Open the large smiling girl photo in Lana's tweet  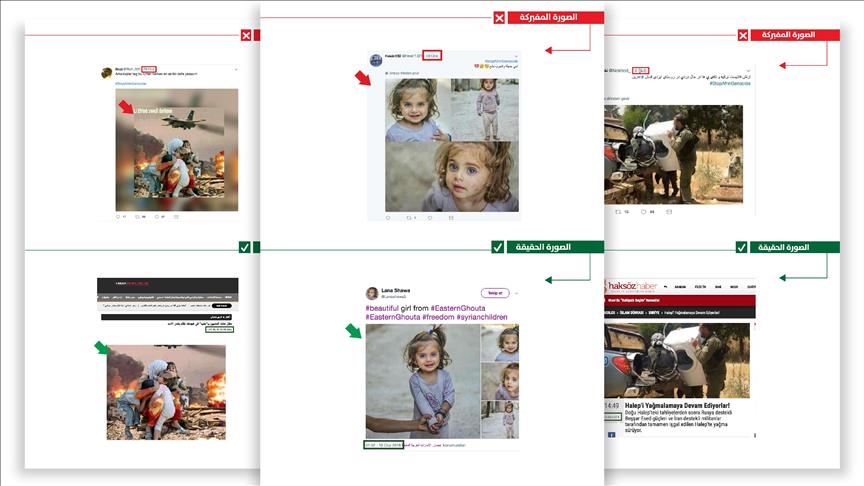[x=421, y=381]
